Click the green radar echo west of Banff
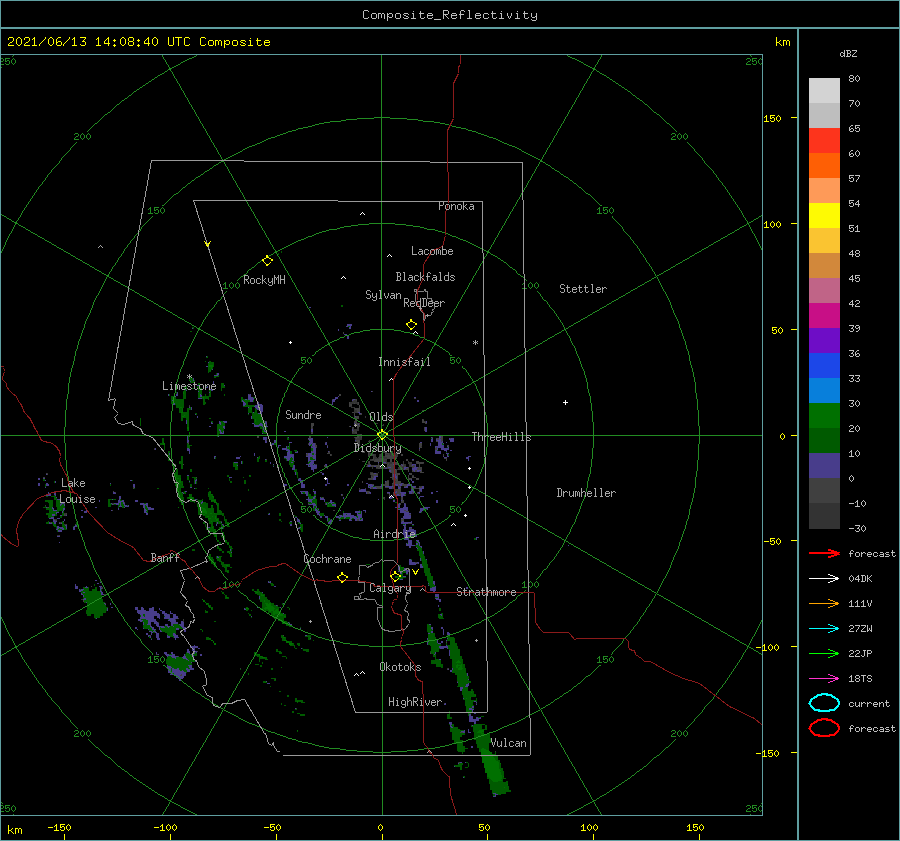900x841 pixels. [x=93, y=600]
